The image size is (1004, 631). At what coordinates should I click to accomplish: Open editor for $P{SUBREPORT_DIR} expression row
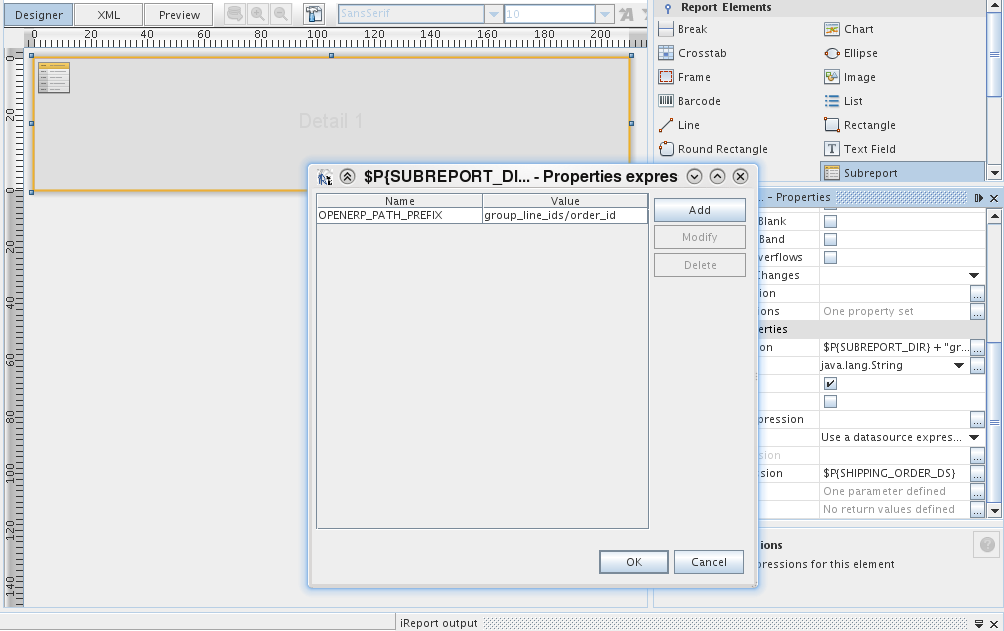pyautogui.click(x=977, y=348)
